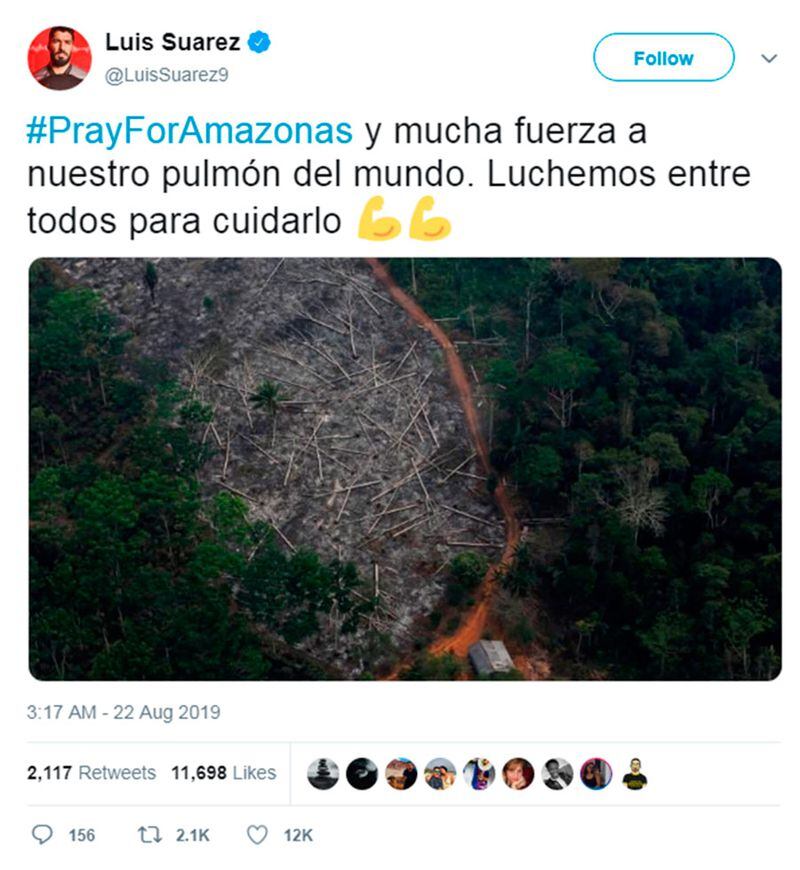Open the deforested Amazon photo
Screen dimensions: 800x870
tap(405, 469)
